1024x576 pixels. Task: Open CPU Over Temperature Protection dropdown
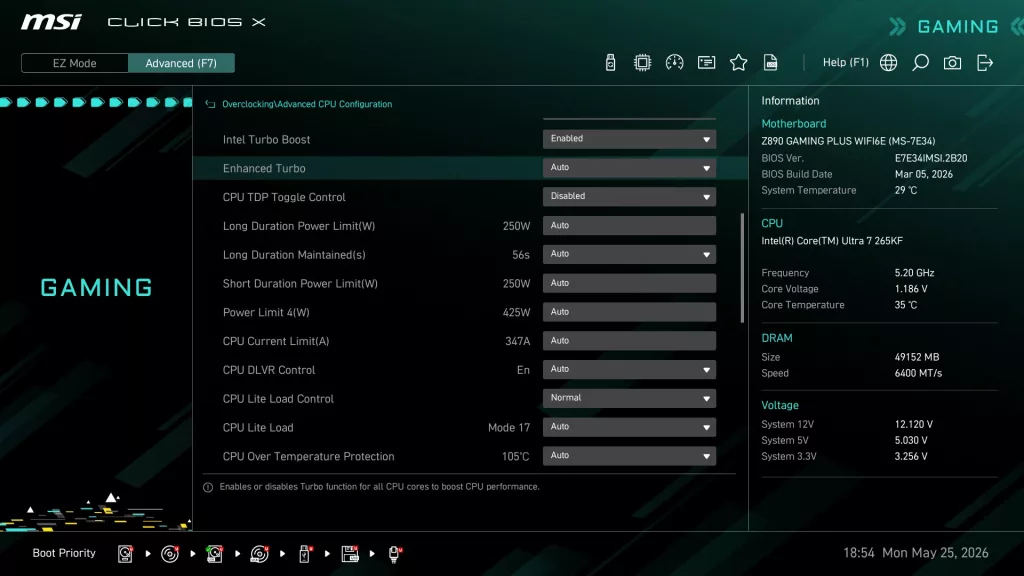point(629,456)
